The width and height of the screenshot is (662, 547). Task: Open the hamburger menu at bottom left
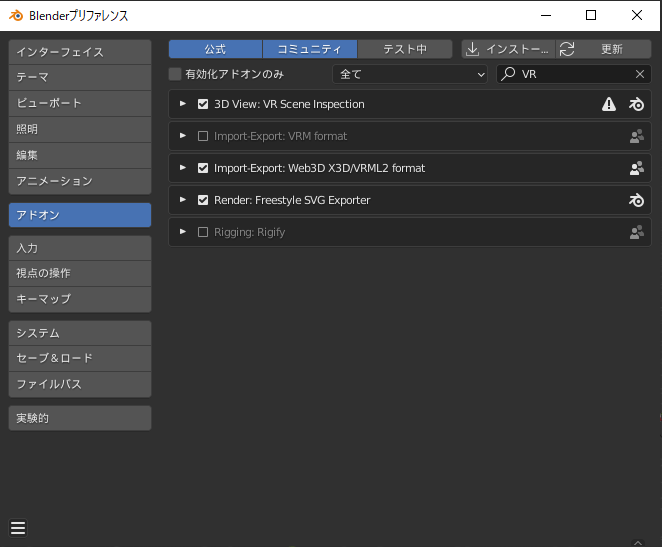click(18, 528)
